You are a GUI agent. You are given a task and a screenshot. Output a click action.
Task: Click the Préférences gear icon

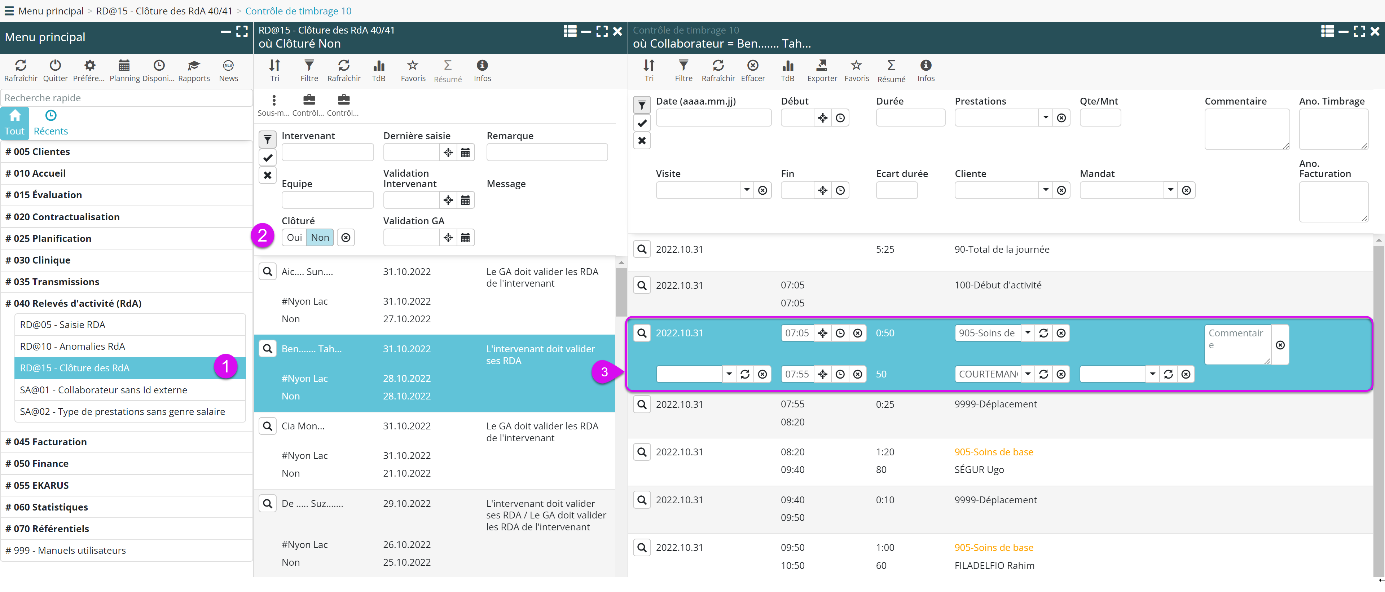pyautogui.click(x=89, y=66)
